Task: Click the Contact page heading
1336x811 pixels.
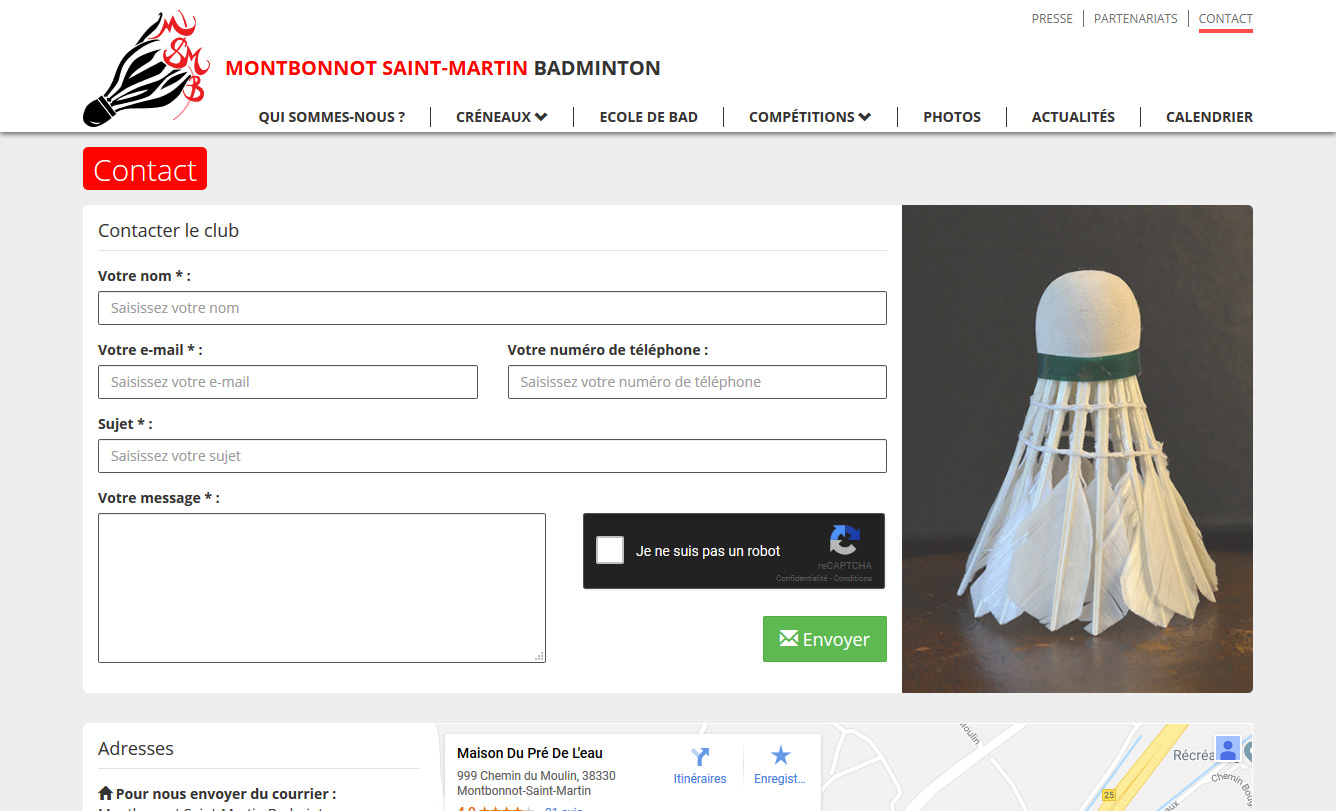Action: (x=145, y=169)
